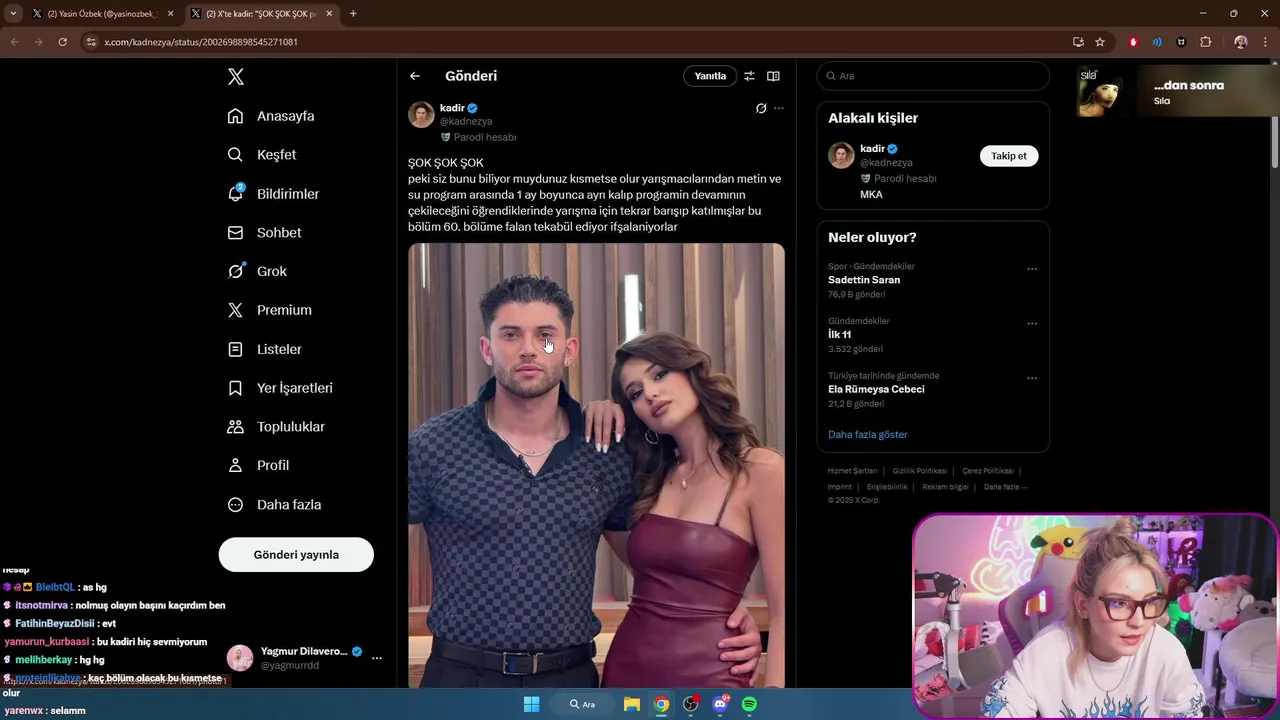1280x720 pixels.
Task: Click the browser back arrow
Action: point(14,42)
